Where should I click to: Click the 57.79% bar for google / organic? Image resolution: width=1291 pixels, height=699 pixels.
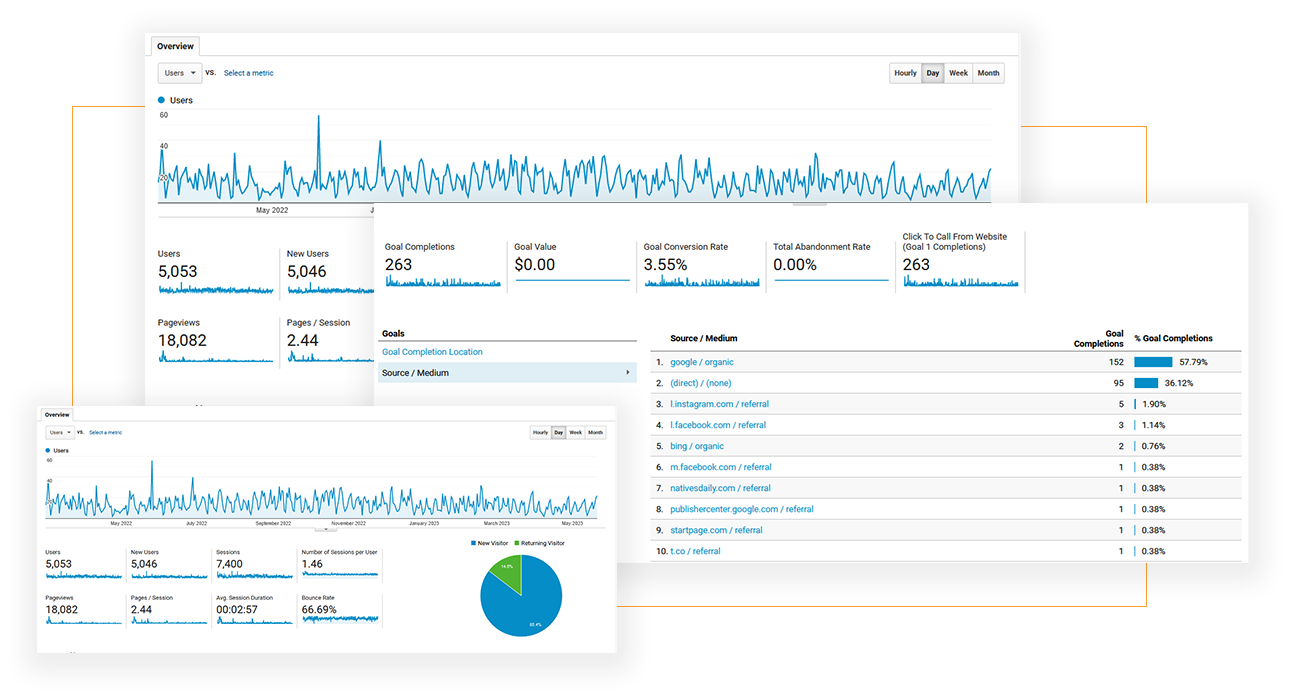(1153, 362)
